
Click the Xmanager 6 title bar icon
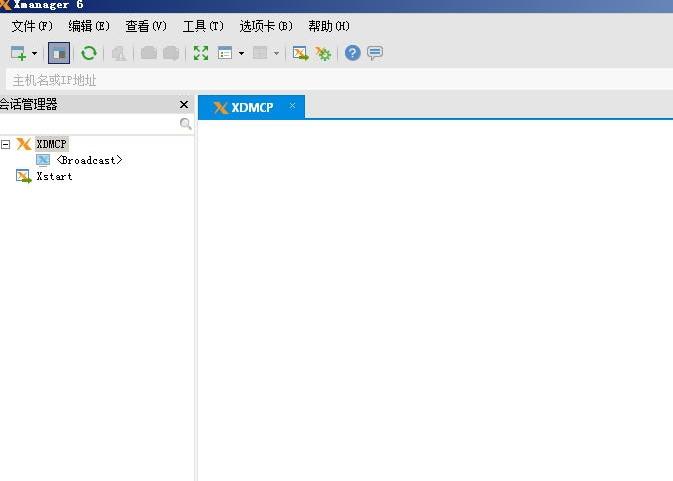click(x=5, y=5)
